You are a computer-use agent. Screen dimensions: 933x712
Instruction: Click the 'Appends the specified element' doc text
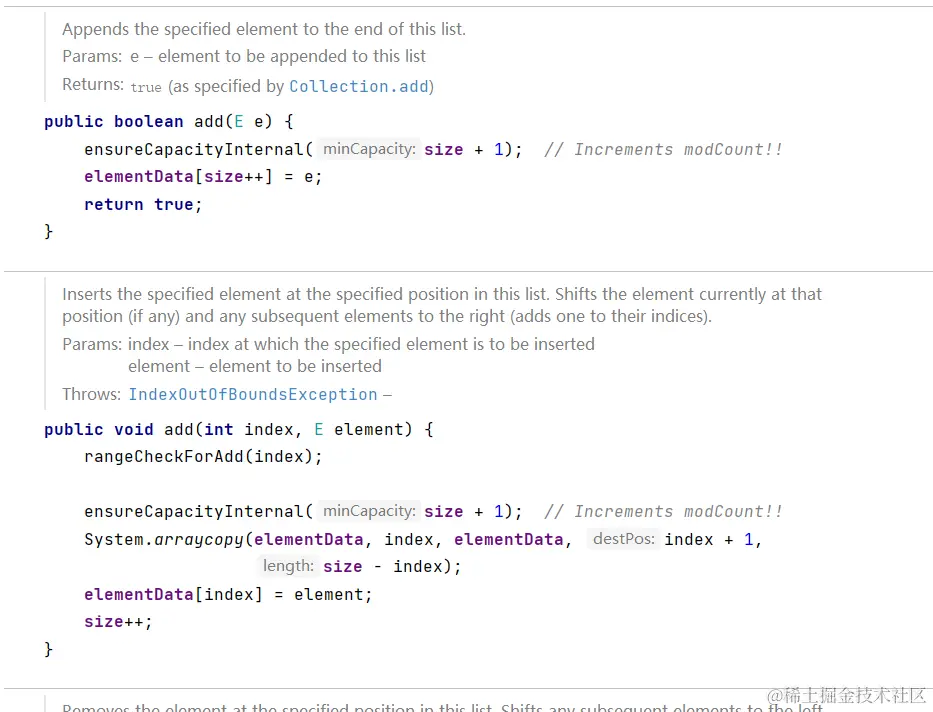[264, 29]
